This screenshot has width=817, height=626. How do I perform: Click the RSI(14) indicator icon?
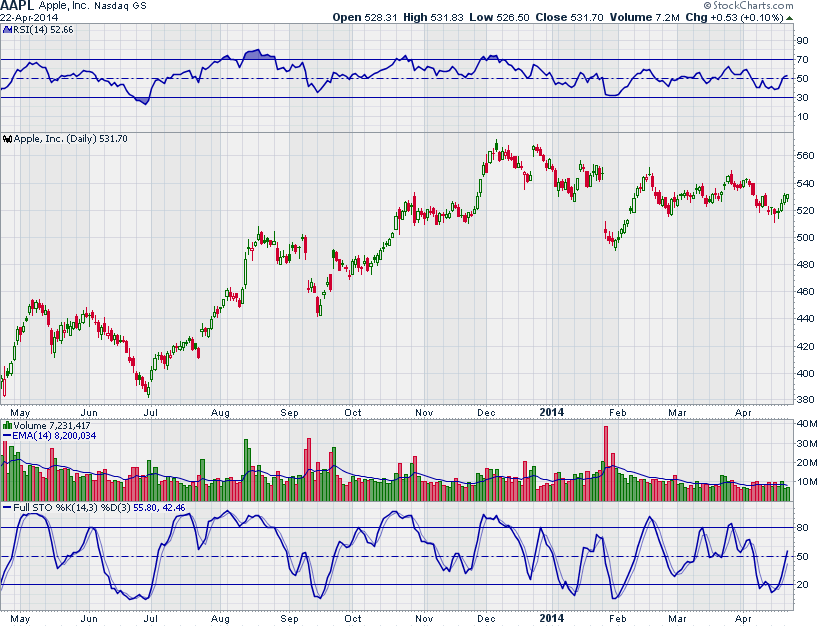[x=7, y=30]
